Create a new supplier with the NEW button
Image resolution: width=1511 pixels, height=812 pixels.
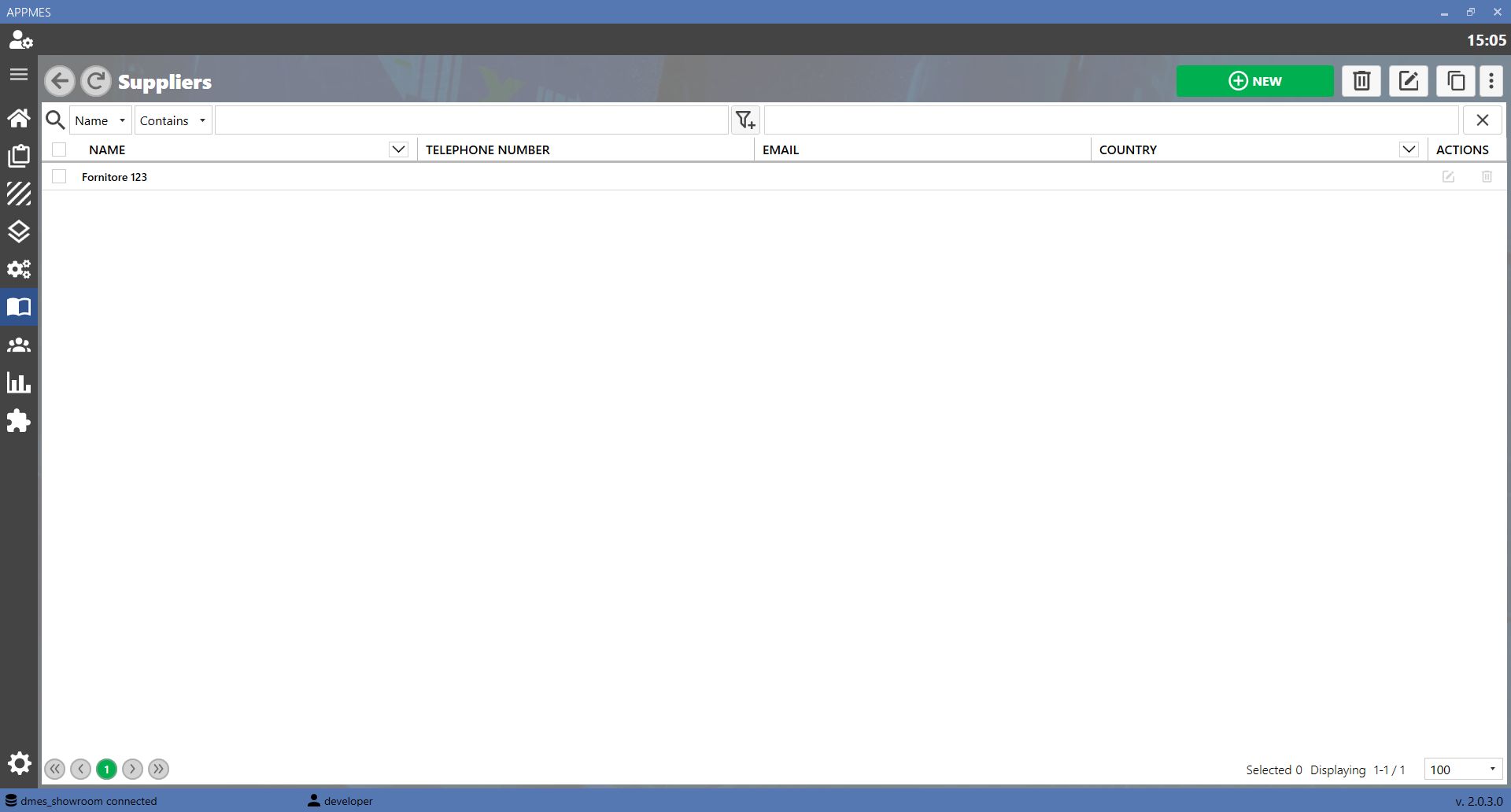[1255, 81]
